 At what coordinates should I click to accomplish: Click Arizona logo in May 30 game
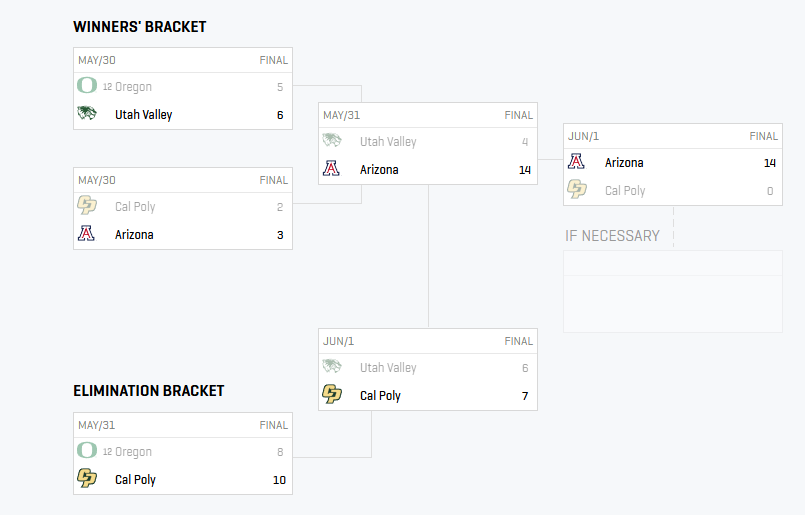click(x=86, y=233)
